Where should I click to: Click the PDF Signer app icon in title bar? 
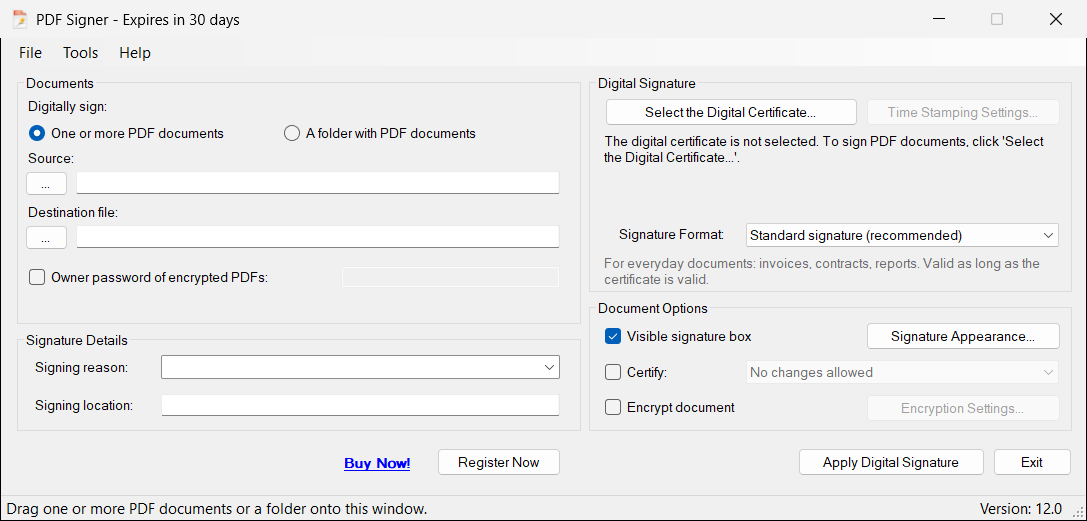click(x=20, y=19)
